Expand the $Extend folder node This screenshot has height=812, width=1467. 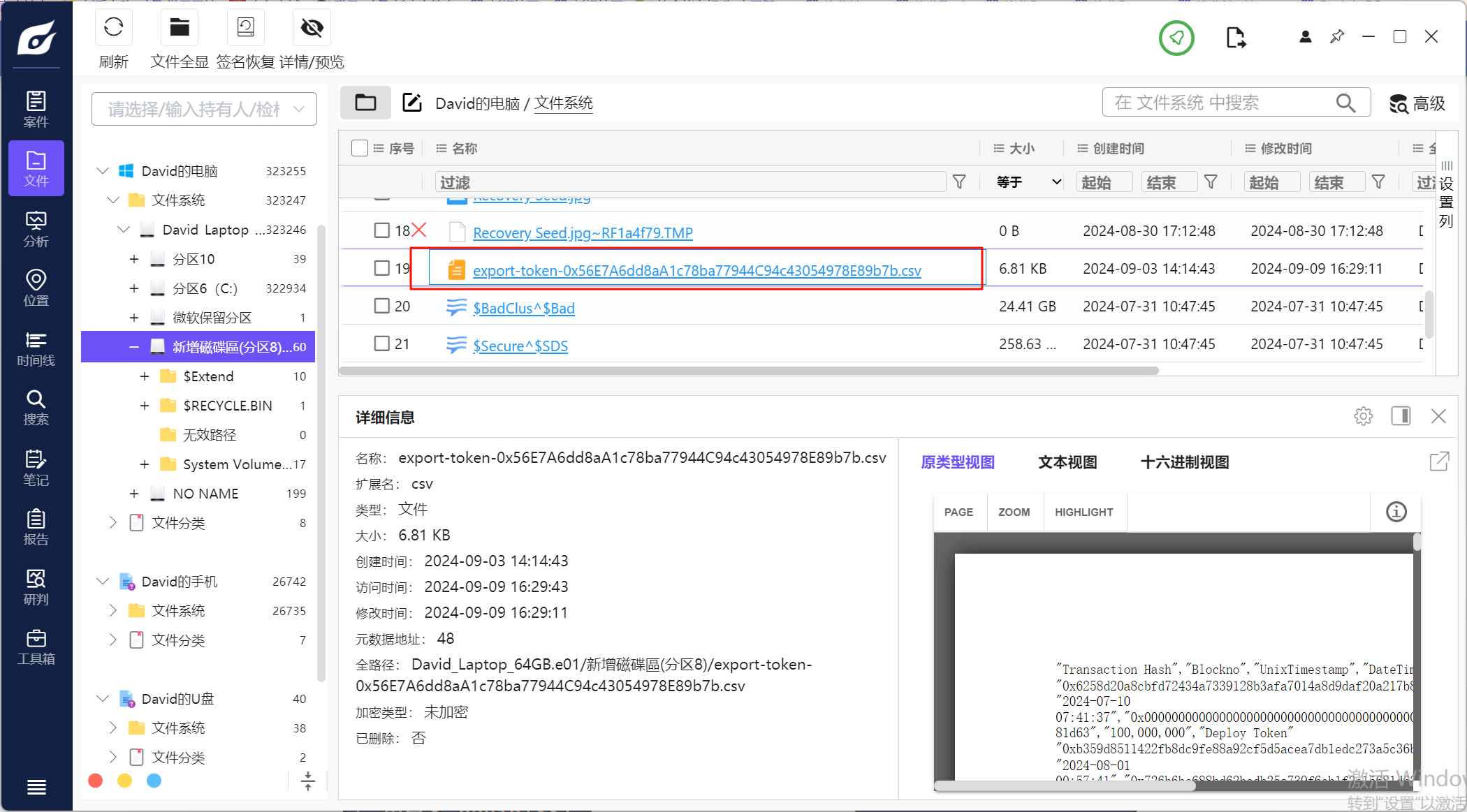[145, 376]
